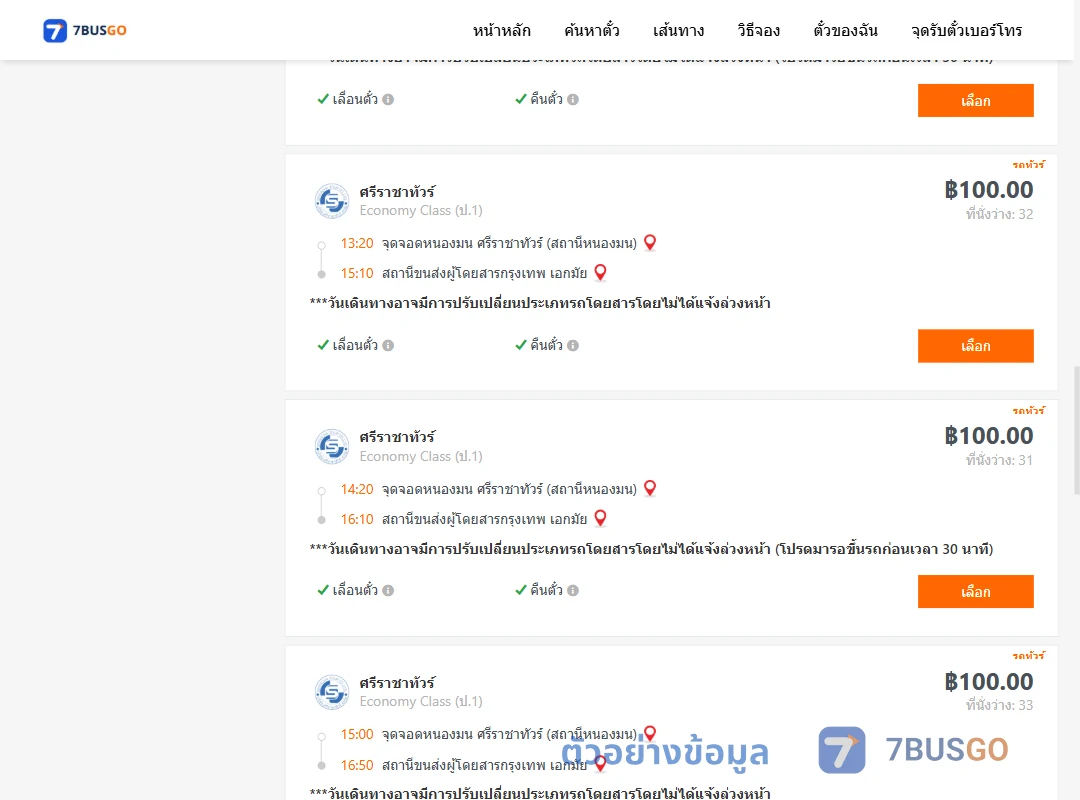The width and height of the screenshot is (1080, 800).
Task: Open map pin for 14:20 departure at หนองมน
Action: tap(650, 489)
